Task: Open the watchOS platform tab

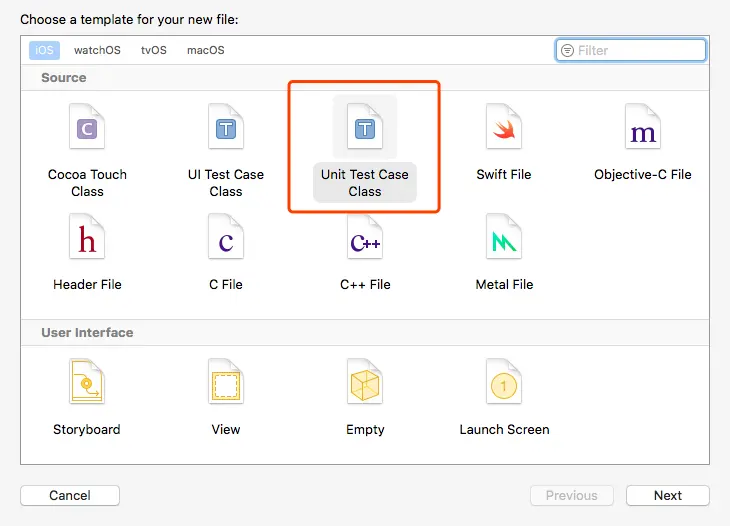Action: 96,50
